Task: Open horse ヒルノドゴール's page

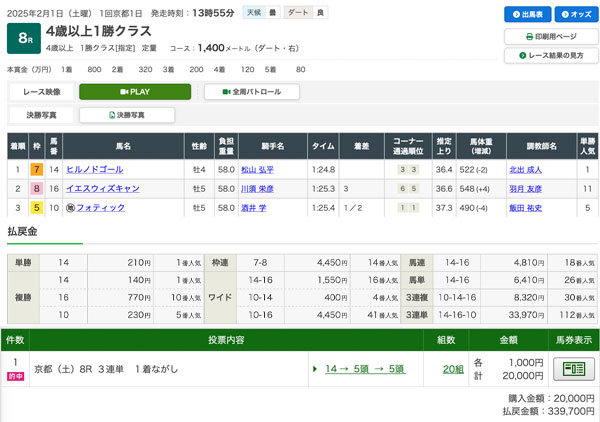Action: click(94, 170)
